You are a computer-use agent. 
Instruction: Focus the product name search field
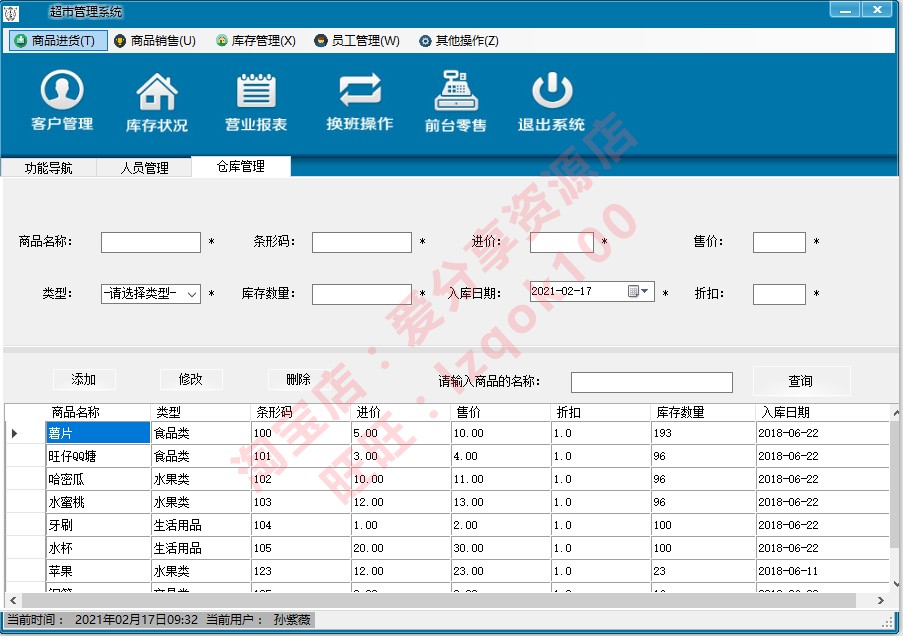(651, 382)
